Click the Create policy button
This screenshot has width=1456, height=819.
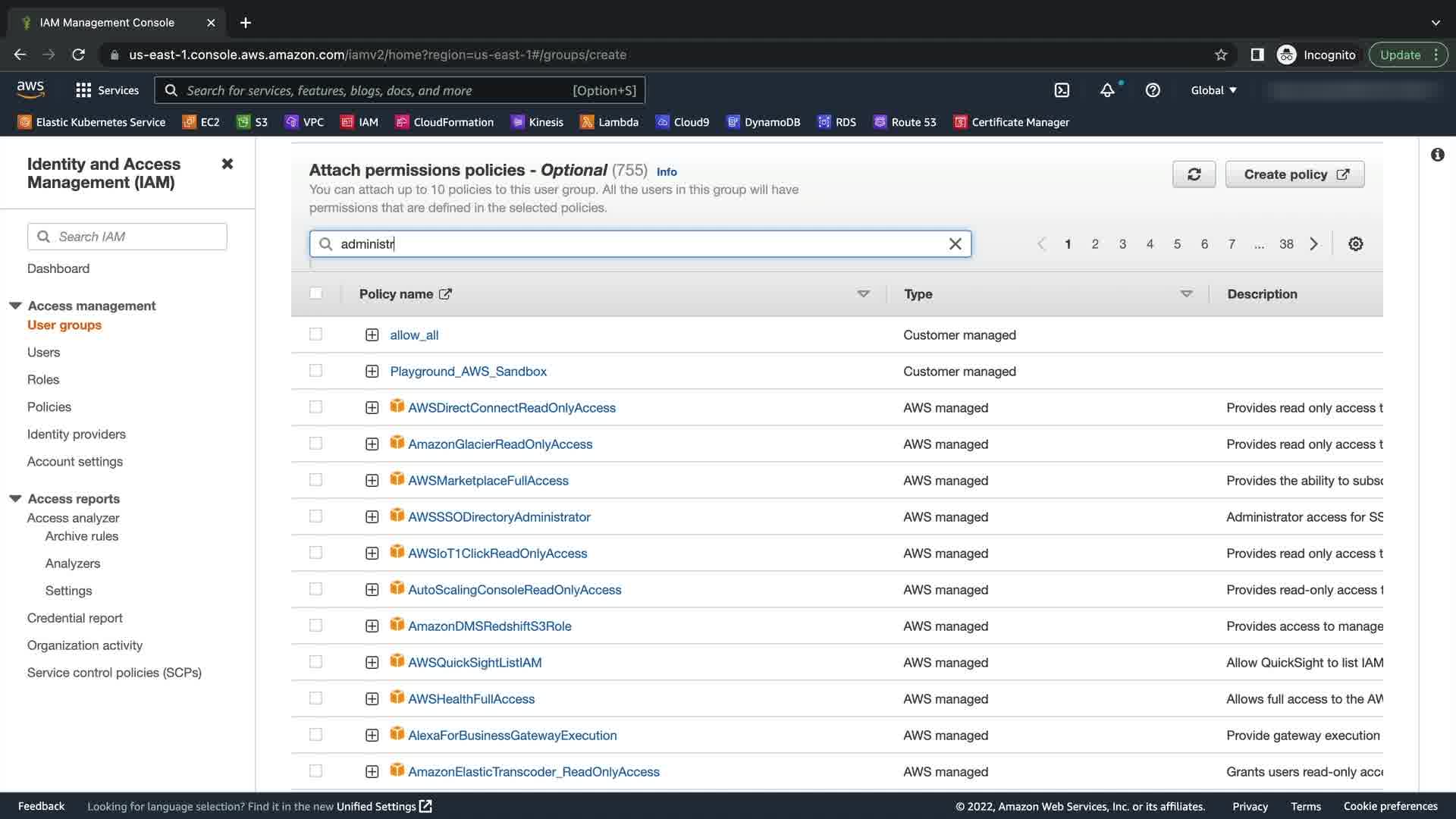coord(1294,174)
